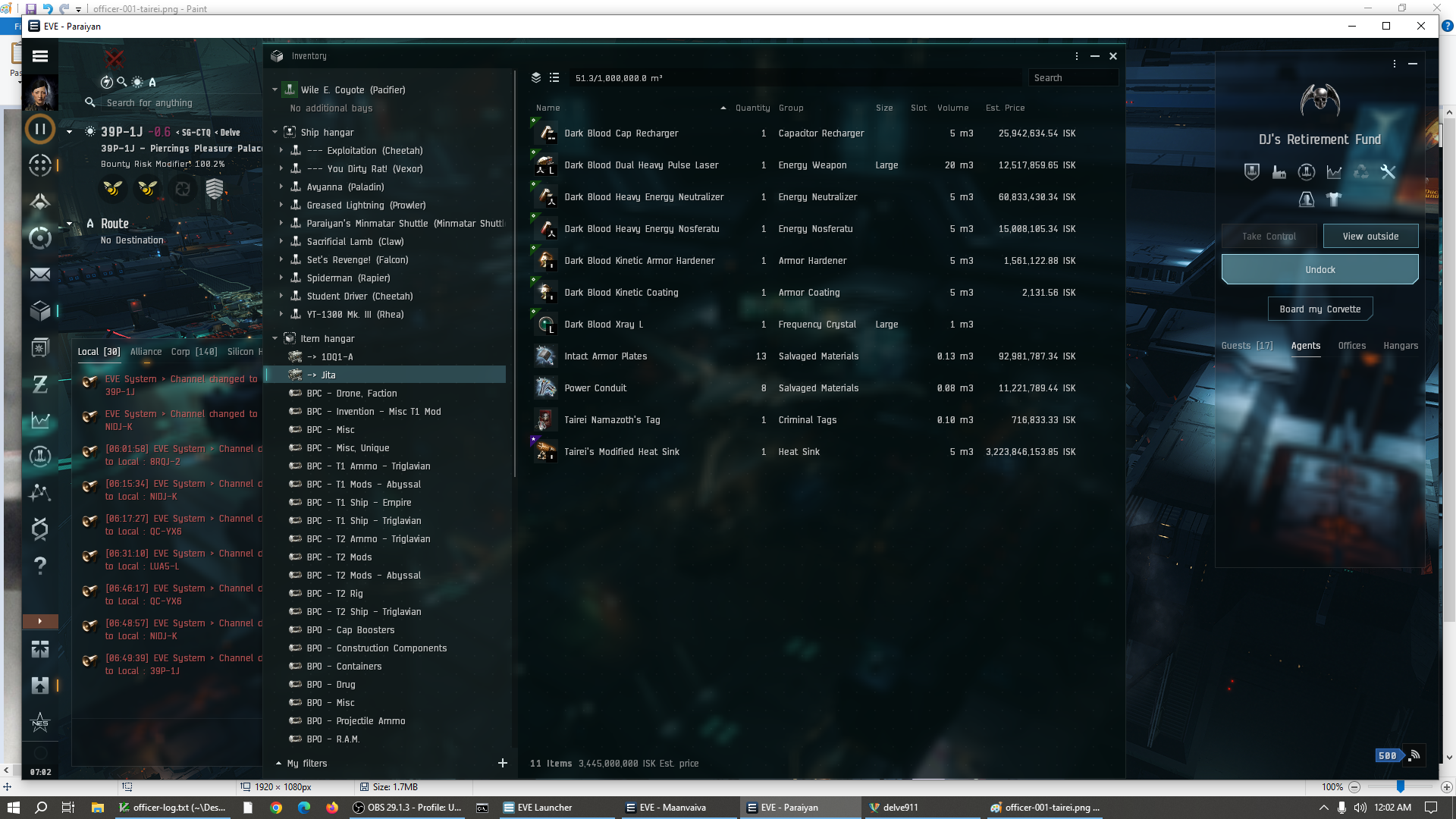Click the layered view icon in Inventory
The image size is (1456, 819).
536,77
